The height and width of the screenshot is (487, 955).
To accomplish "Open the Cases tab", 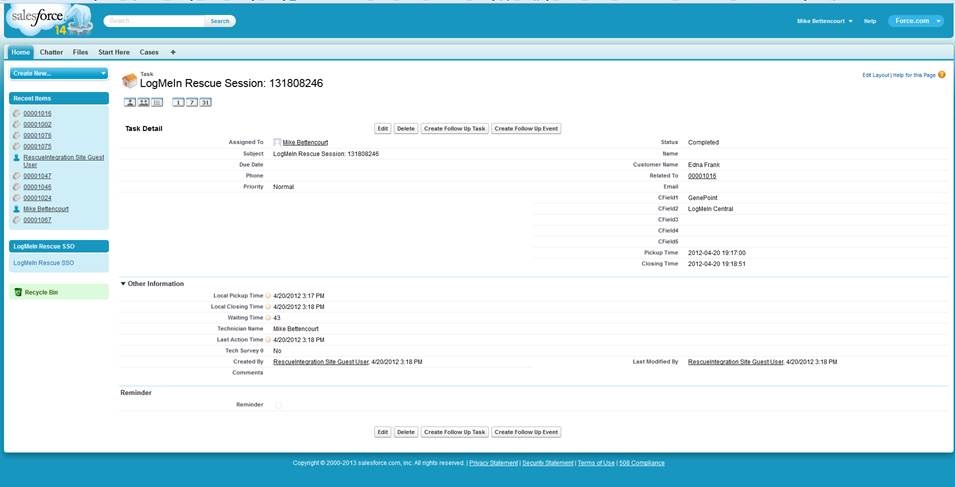I will (149, 52).
